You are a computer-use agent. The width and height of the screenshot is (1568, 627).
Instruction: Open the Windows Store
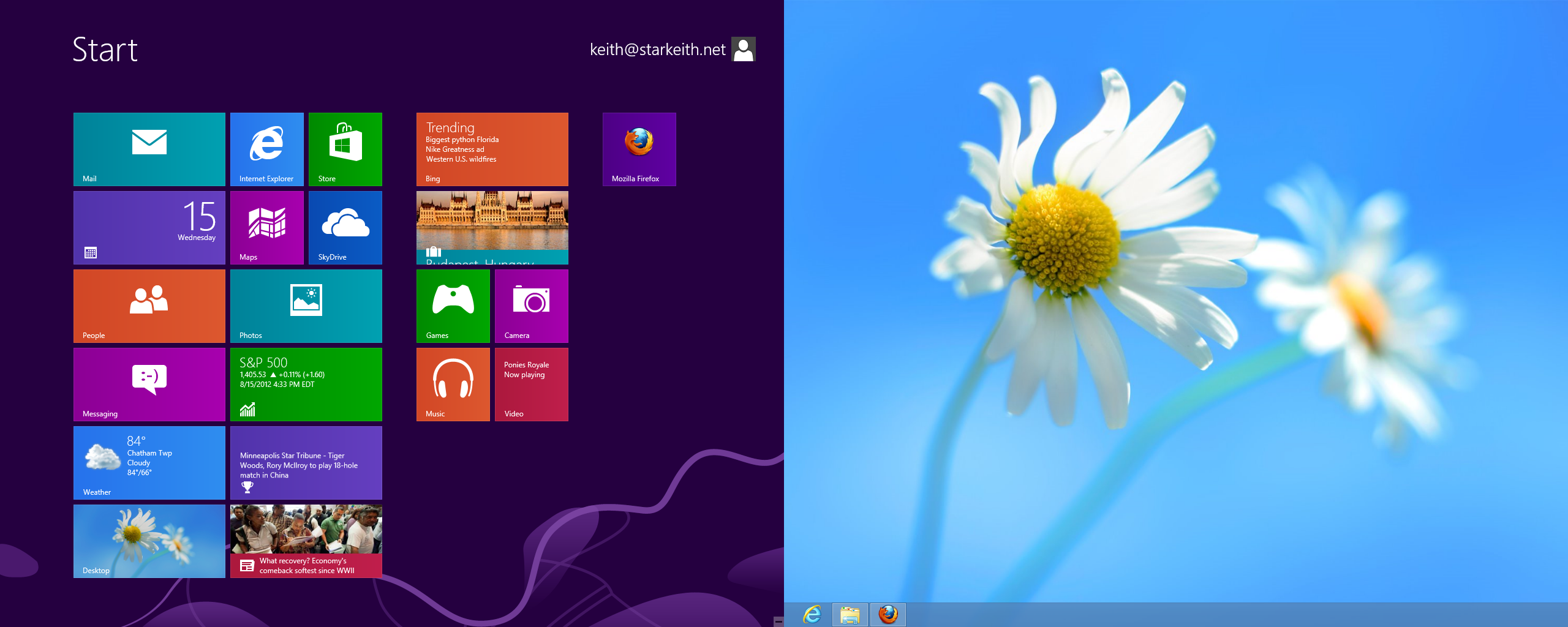pyautogui.click(x=345, y=149)
